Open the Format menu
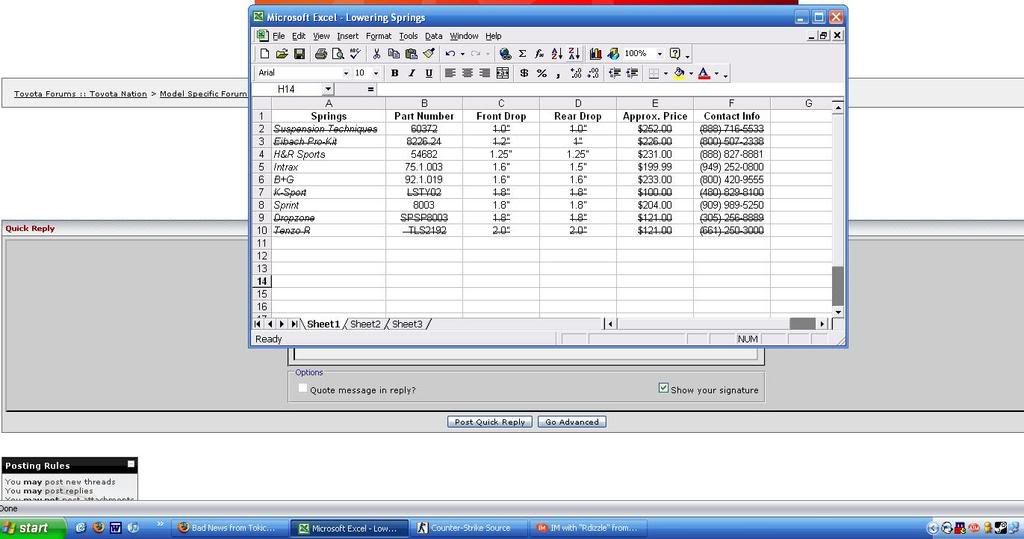The width and height of the screenshot is (1024, 539). 378,36
